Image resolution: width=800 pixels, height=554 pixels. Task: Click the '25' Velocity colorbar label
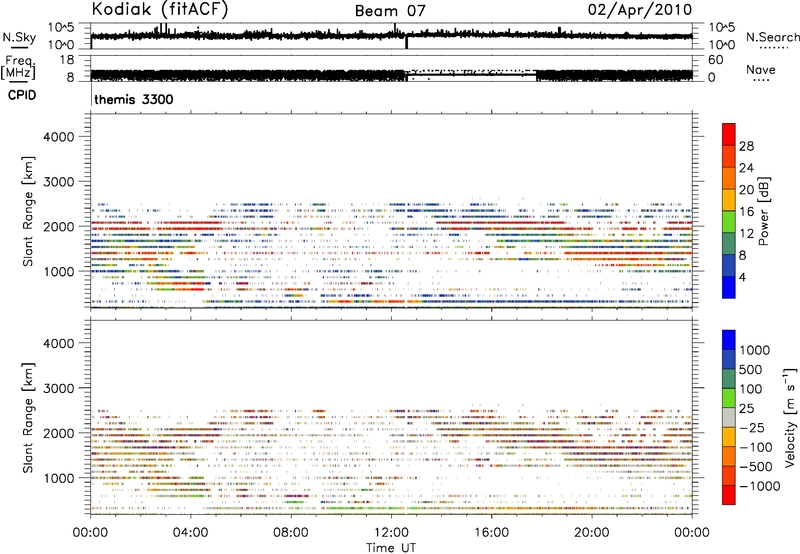point(747,409)
